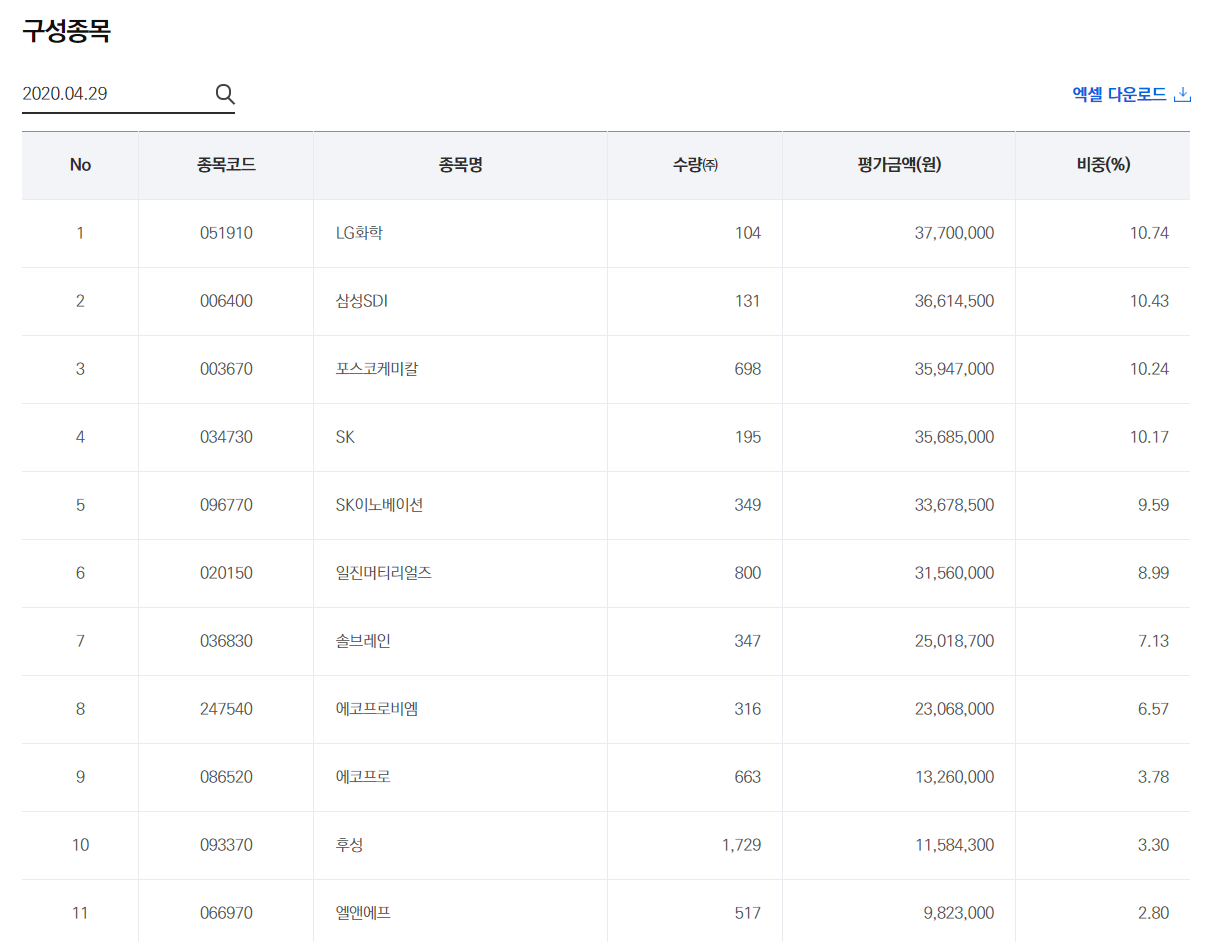The width and height of the screenshot is (1221, 942).
Task: Click the No column header
Action: [x=80, y=165]
